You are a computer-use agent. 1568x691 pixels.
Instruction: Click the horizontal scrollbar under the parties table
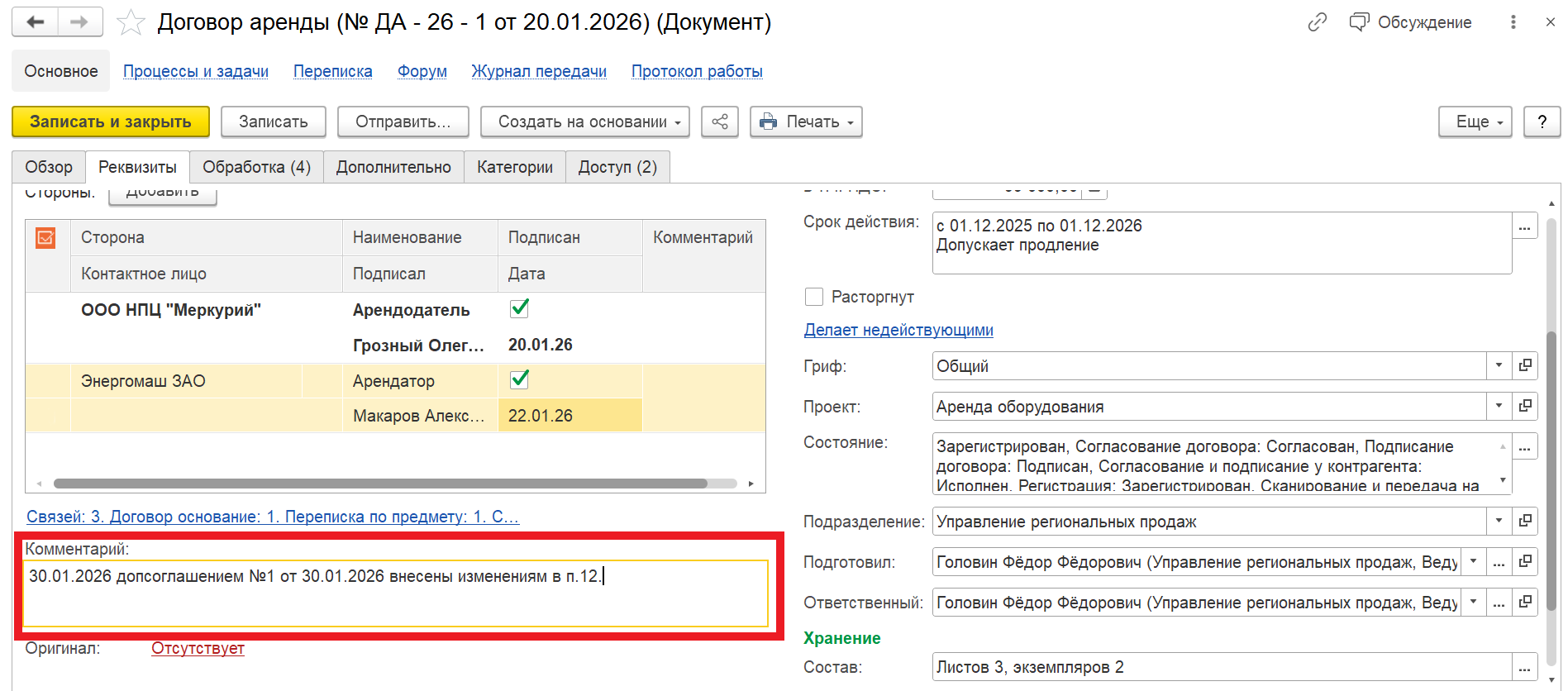380,484
